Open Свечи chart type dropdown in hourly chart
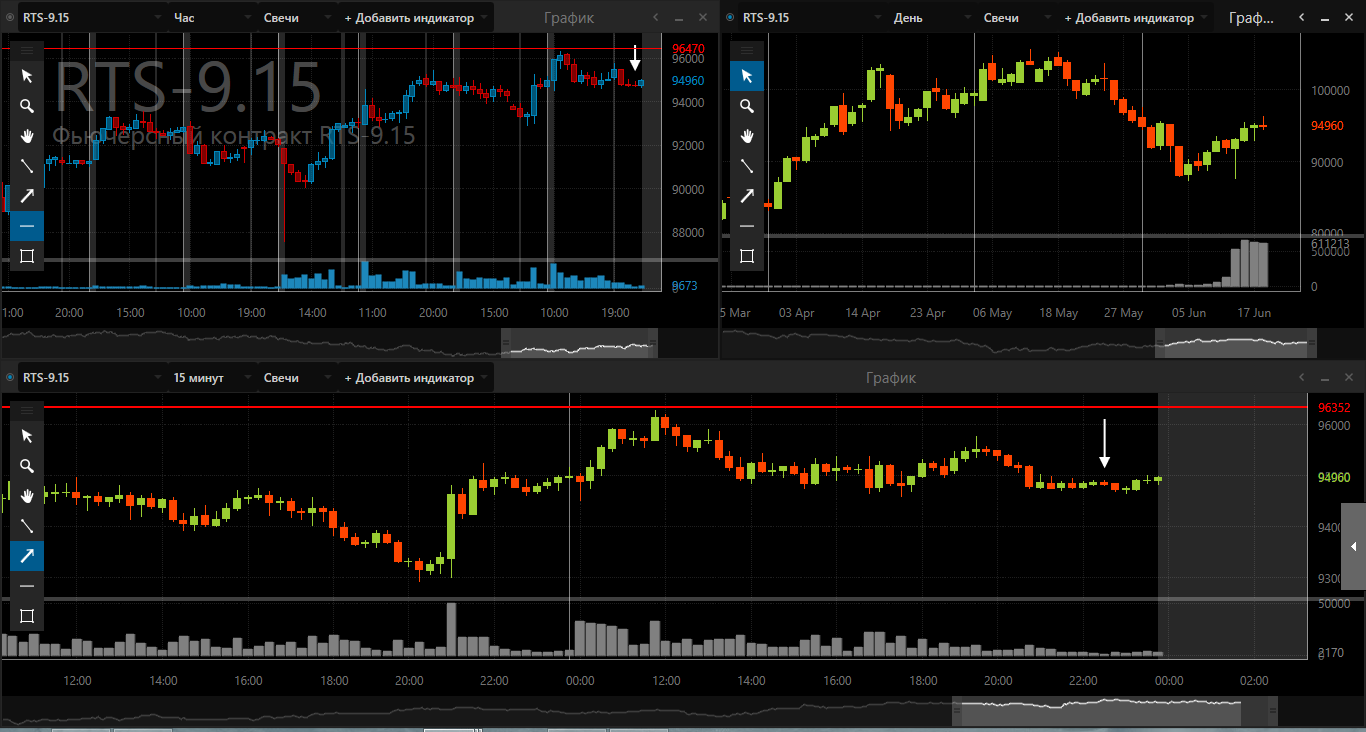This screenshot has width=1366, height=732. (x=297, y=18)
